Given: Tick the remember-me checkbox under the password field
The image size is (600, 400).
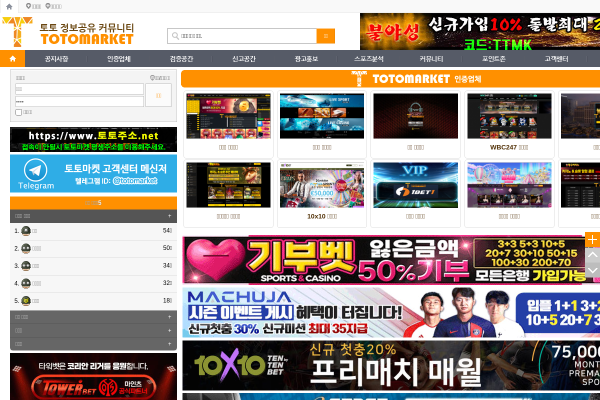Looking at the screenshot, I should [x=18, y=112].
